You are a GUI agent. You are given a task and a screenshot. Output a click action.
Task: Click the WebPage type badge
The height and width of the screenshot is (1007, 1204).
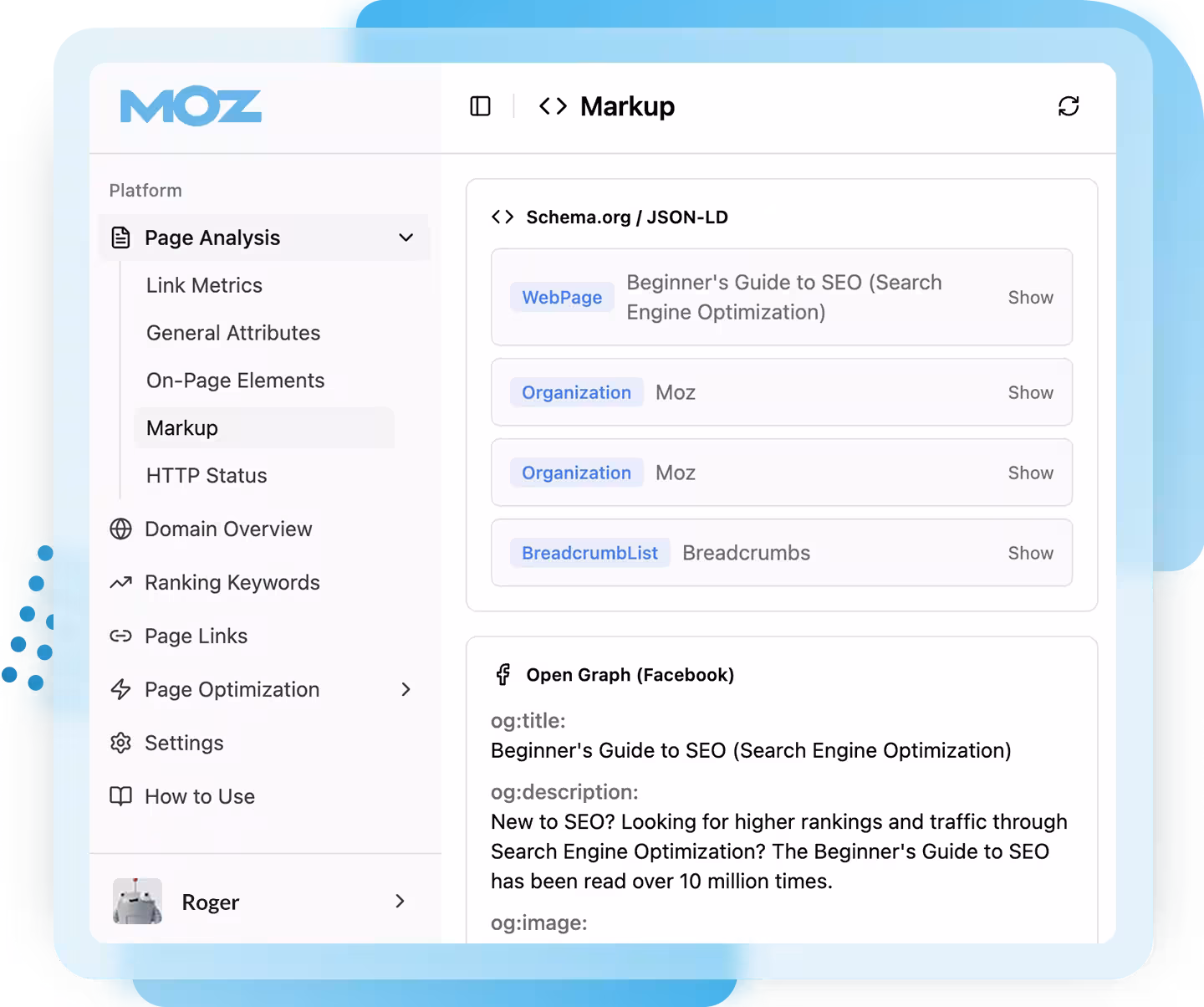click(x=562, y=297)
